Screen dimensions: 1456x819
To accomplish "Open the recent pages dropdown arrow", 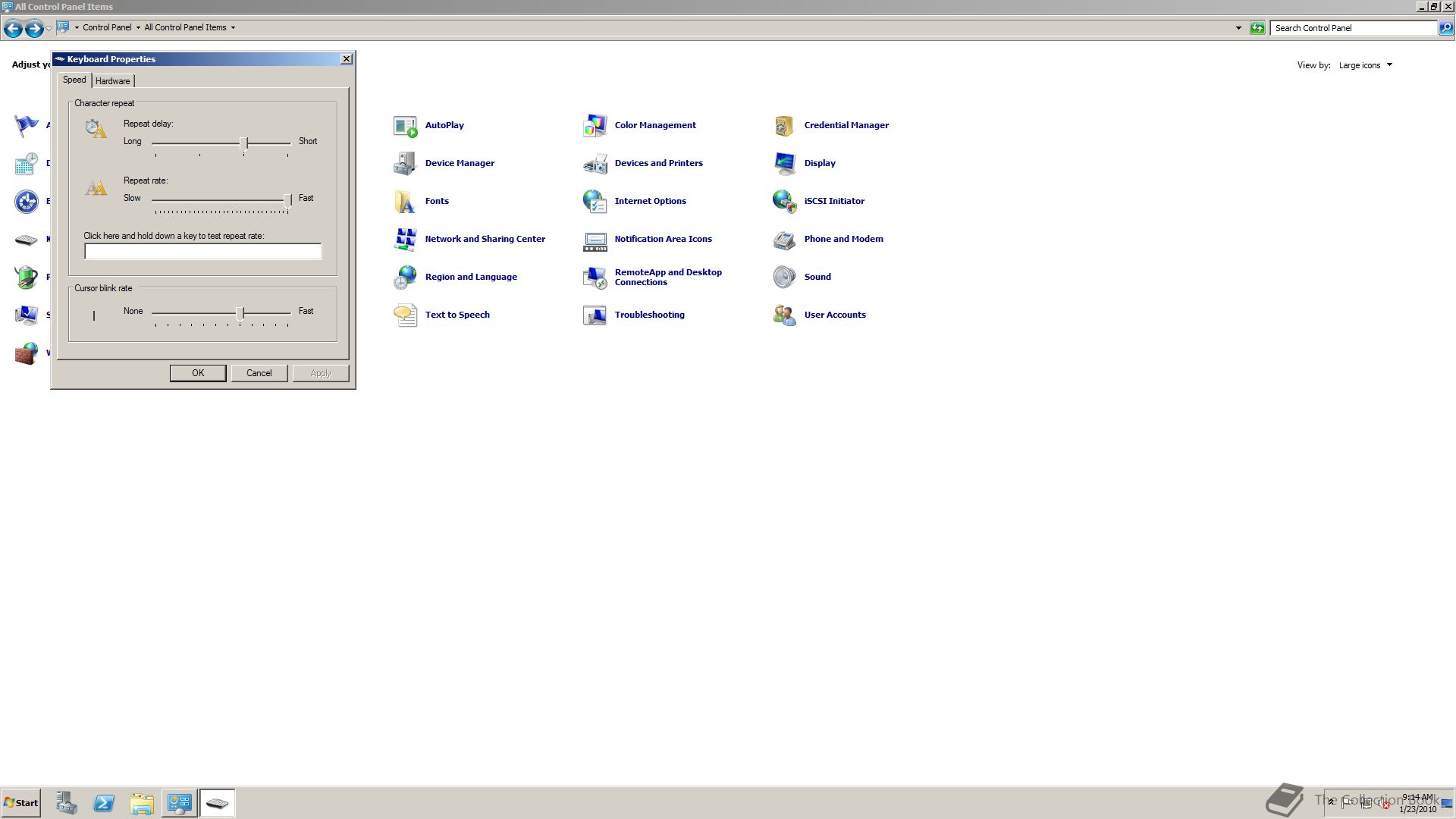I will (49, 29).
